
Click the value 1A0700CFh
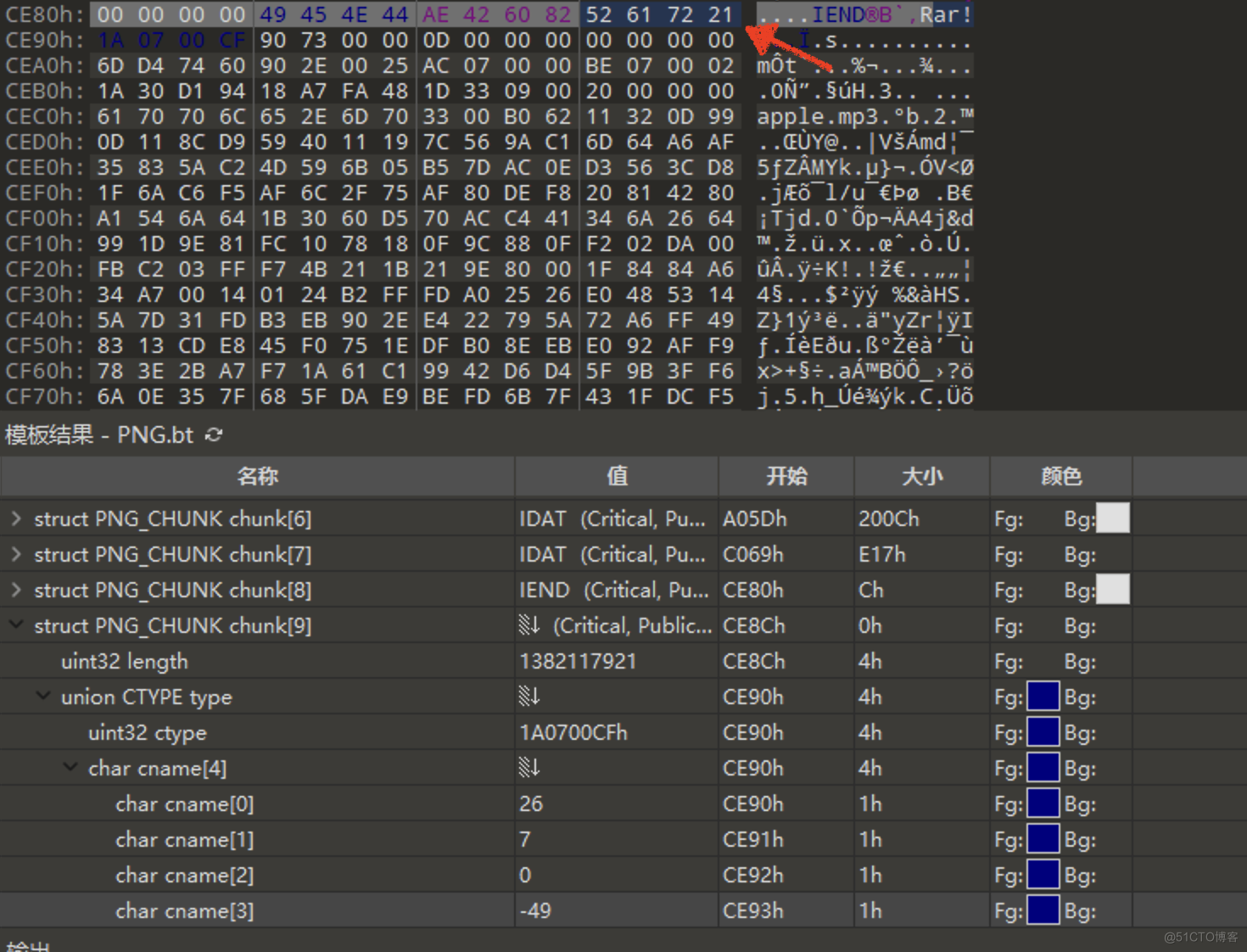[x=573, y=732]
